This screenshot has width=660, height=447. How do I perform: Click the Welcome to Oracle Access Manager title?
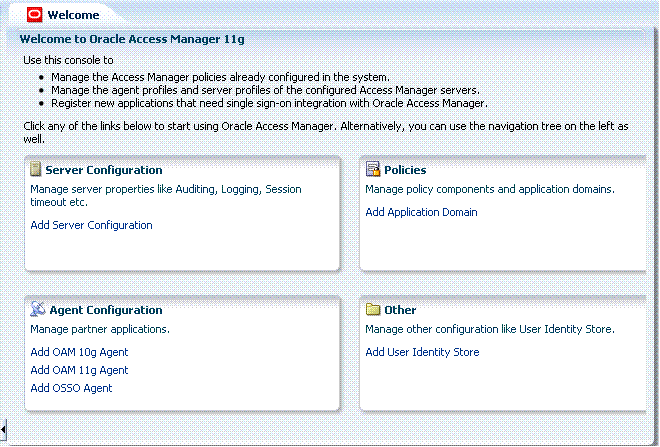(x=132, y=39)
